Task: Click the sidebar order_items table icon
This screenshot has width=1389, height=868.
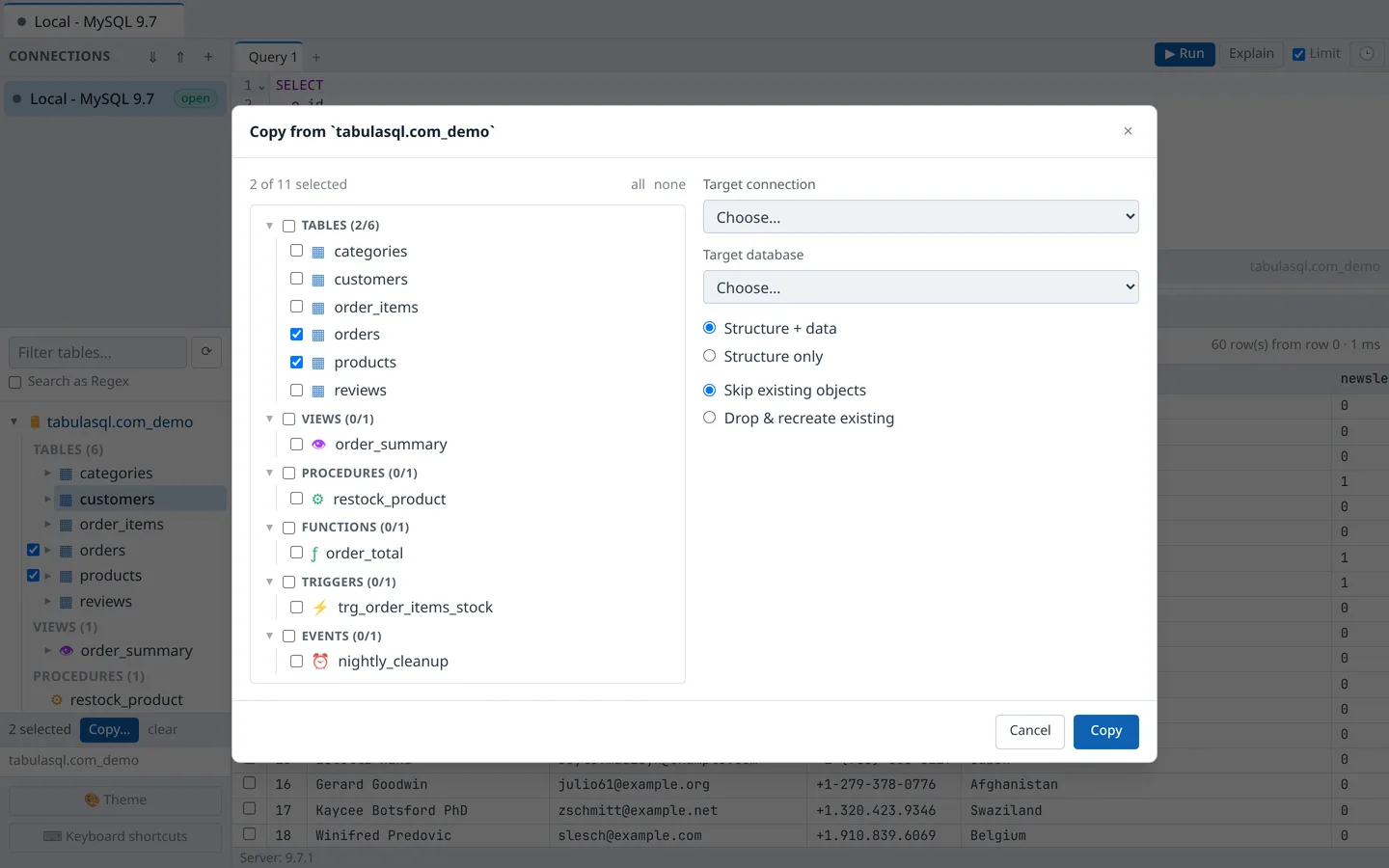Action: click(x=66, y=525)
